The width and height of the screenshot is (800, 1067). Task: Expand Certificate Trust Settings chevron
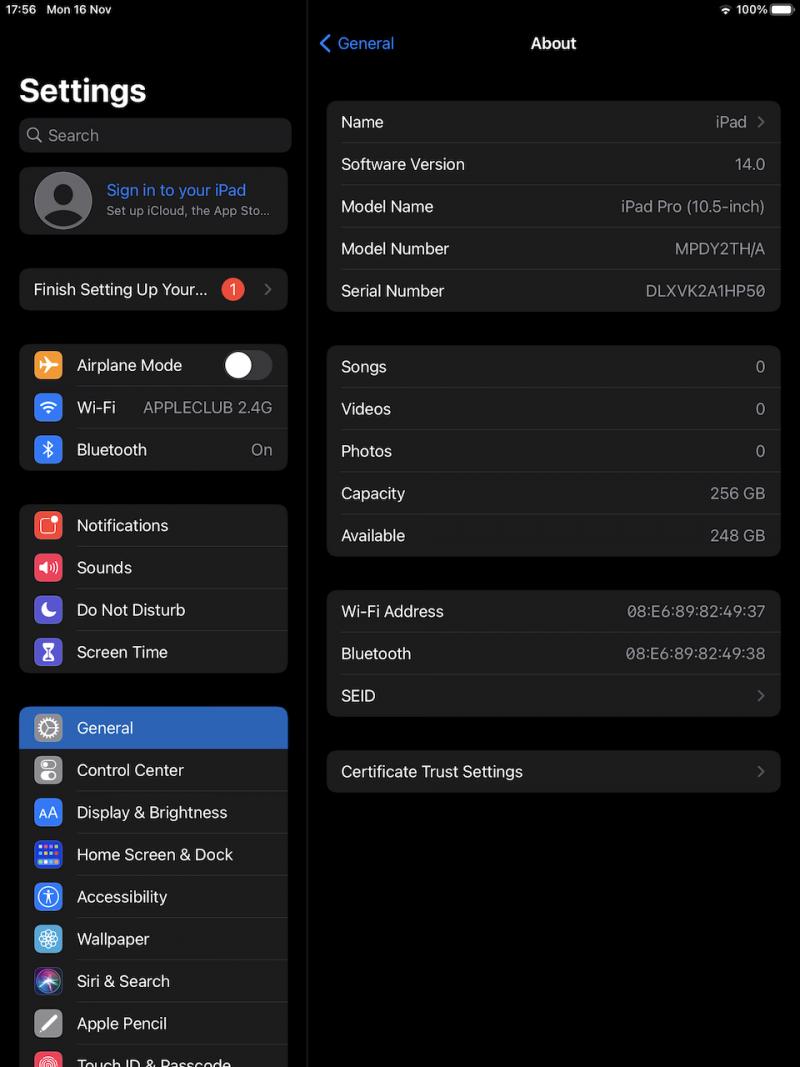point(761,772)
